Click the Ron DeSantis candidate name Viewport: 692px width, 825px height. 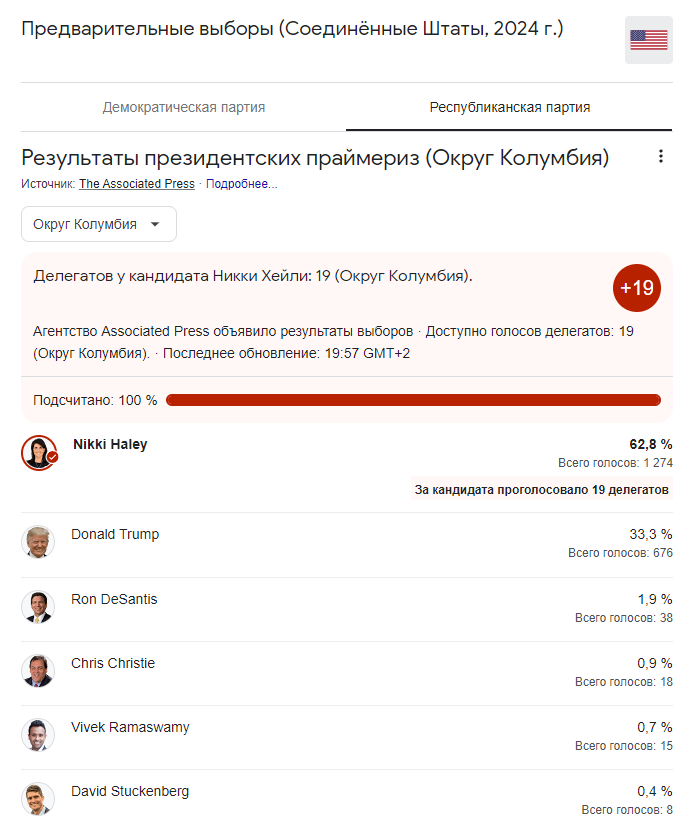[x=114, y=599]
